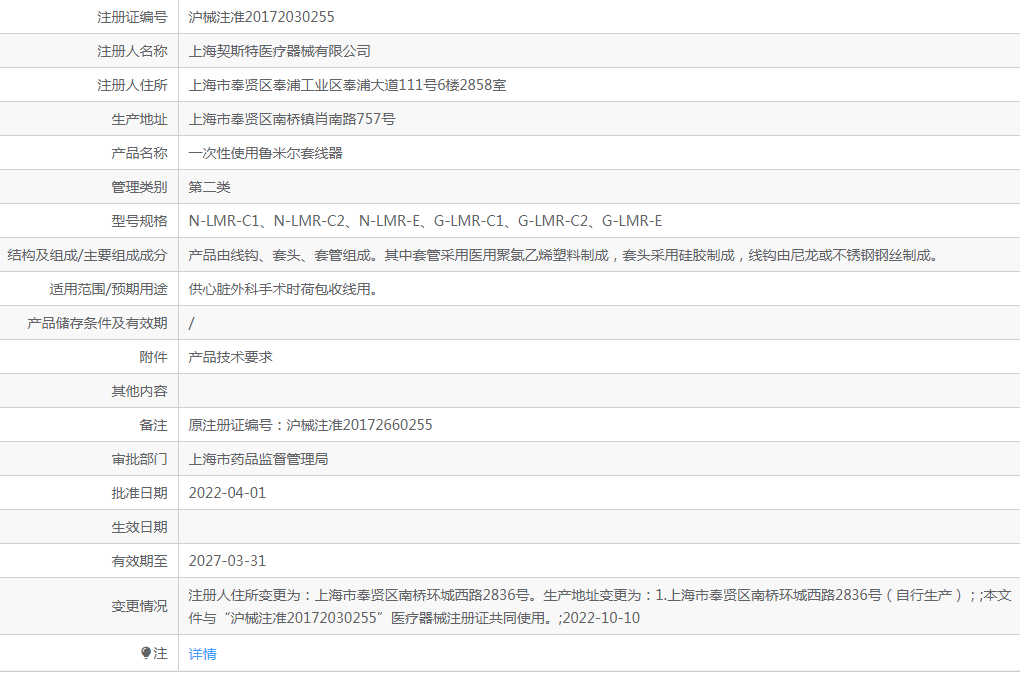Click the 结构及组成/主要组成成分 label

[87, 255]
